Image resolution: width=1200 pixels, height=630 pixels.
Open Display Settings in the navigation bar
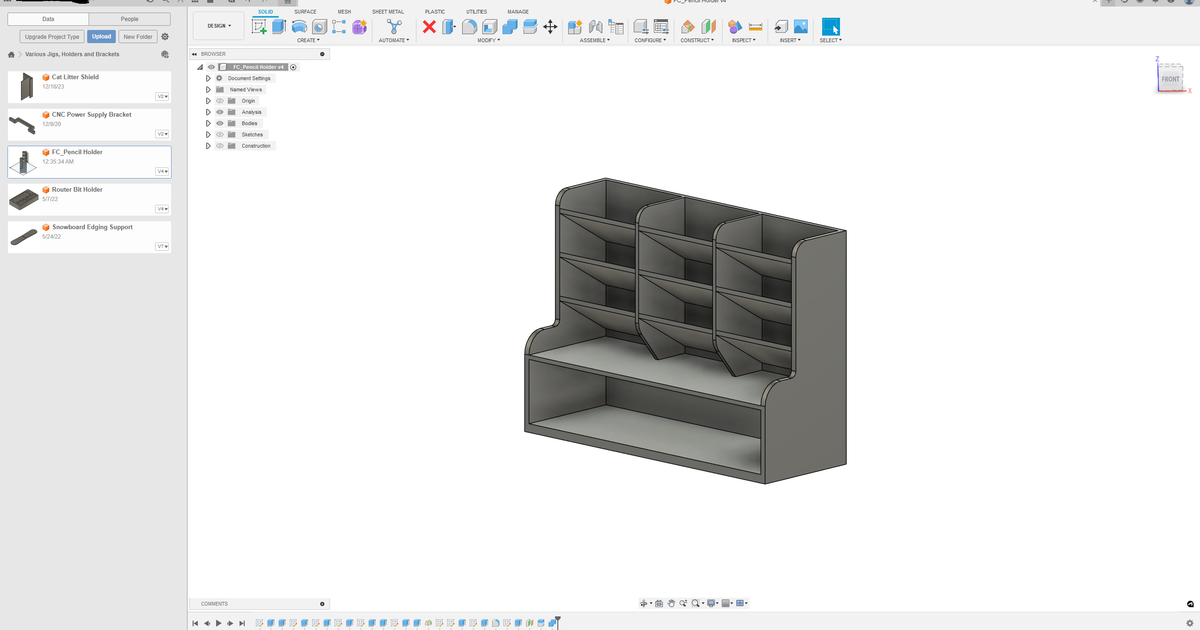713,603
